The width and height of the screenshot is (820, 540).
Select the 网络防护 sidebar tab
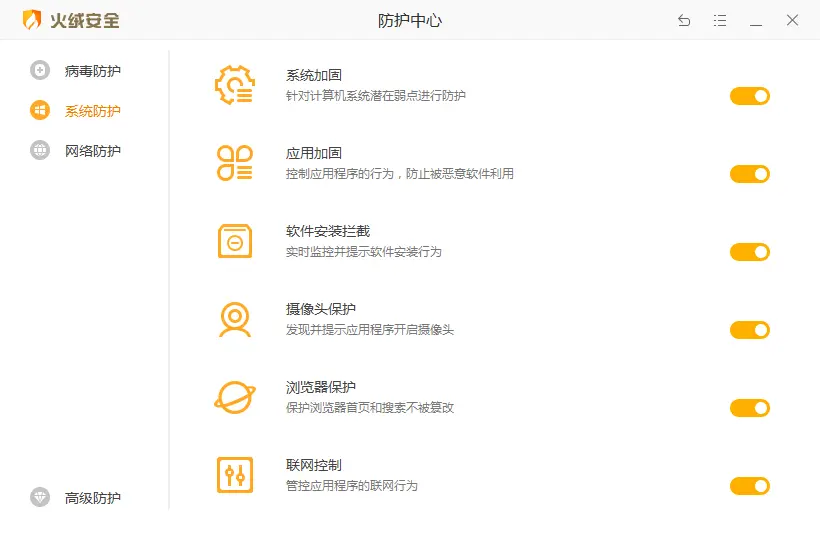tap(92, 151)
